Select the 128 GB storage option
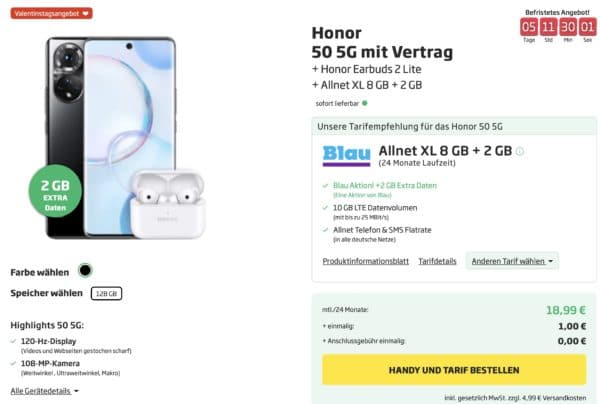The image size is (600, 404). [x=106, y=293]
